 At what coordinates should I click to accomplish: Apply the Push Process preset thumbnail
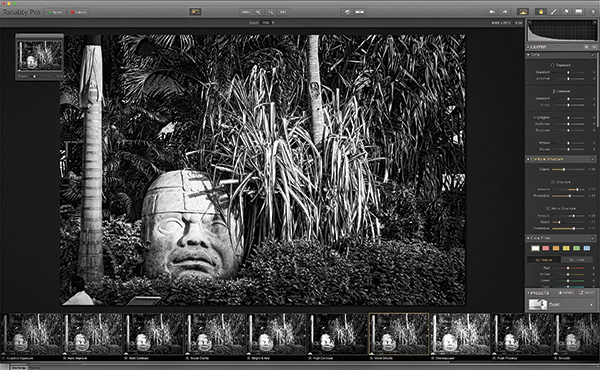522,334
